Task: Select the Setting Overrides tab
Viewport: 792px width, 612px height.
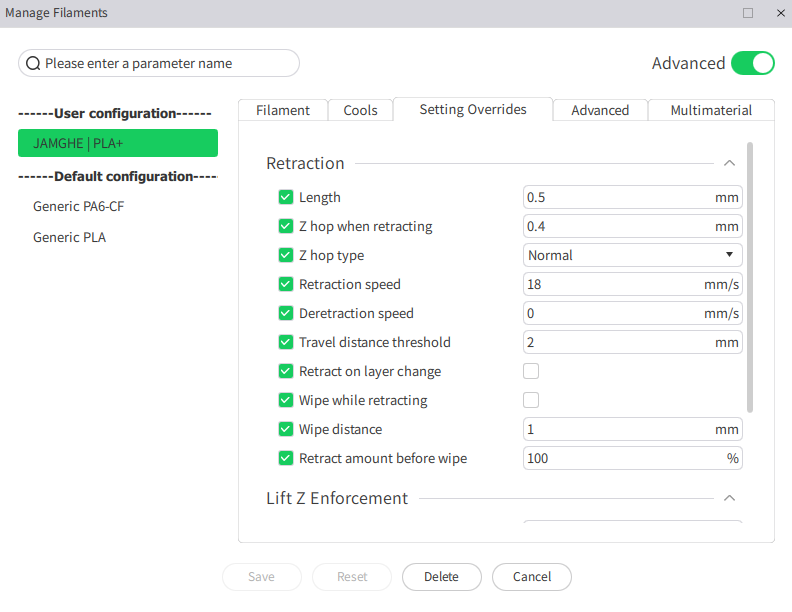Action: (x=473, y=109)
